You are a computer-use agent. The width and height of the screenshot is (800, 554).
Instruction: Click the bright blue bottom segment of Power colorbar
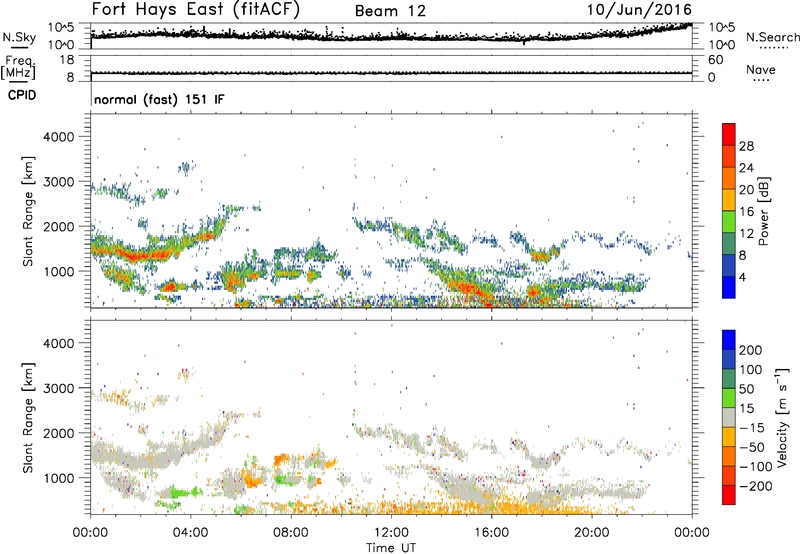729,287
